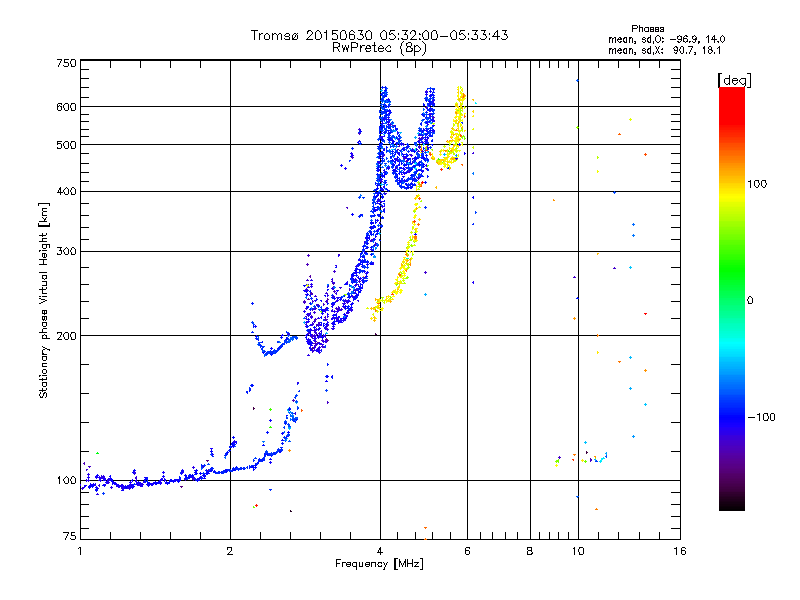This screenshot has height=600, width=800.
Task: Click the "Stationary phase Virtual Height [km]" axis label
Action: point(43,301)
